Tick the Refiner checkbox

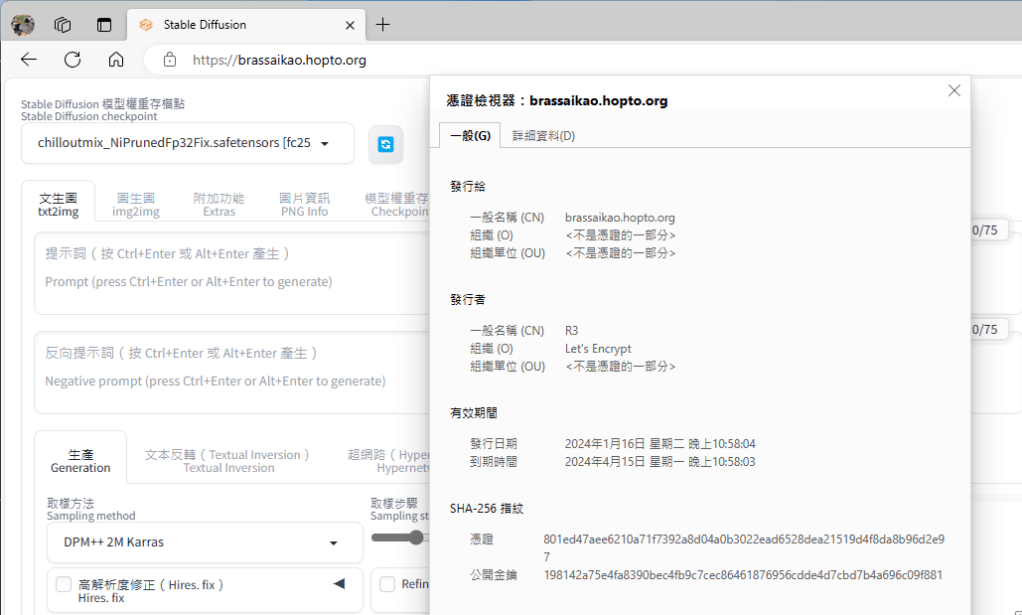(388, 585)
